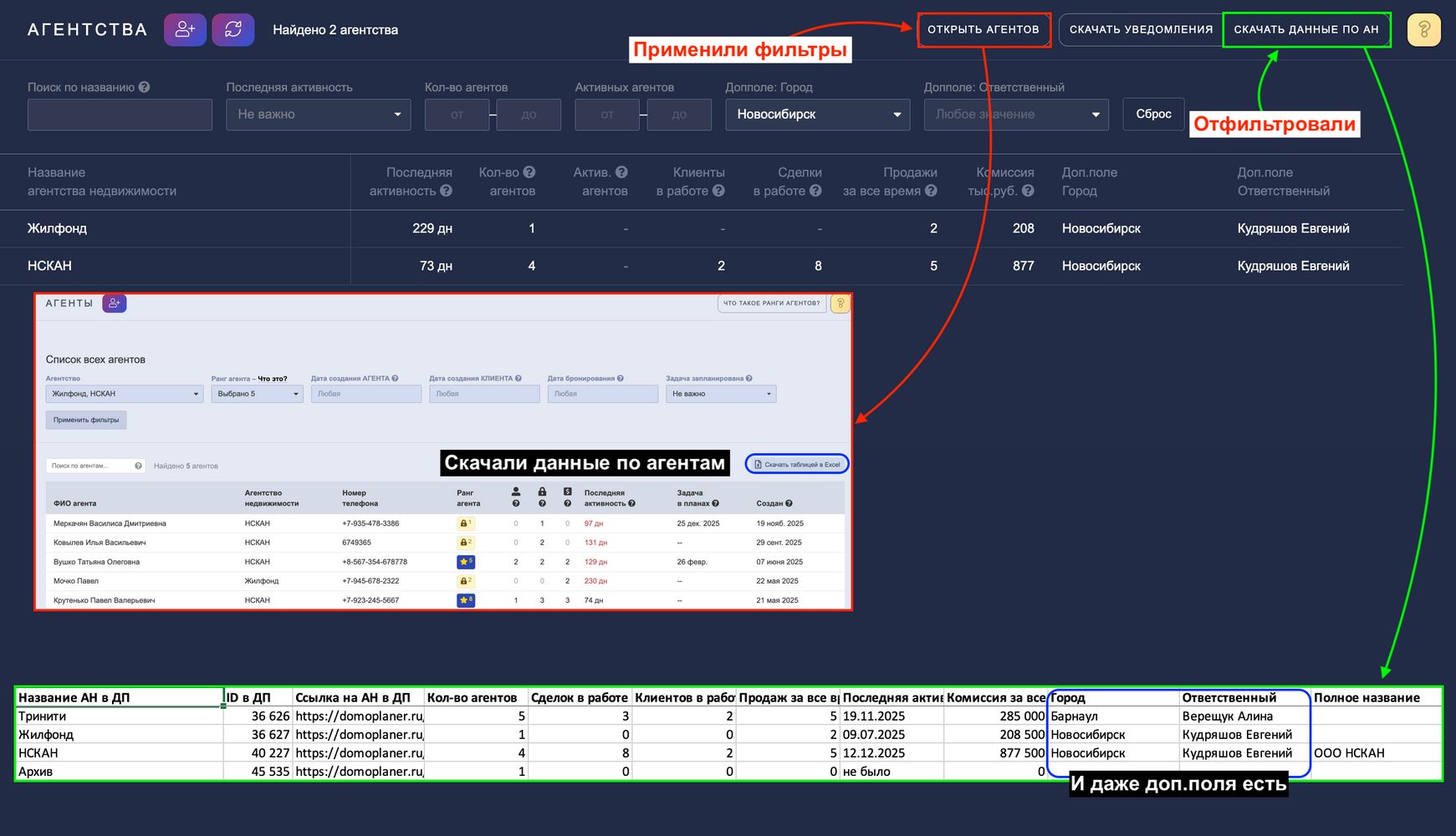Image resolution: width=1456 pixels, height=836 pixels.
Task: Click 'Скачать уведомления' button
Action: tap(1140, 30)
